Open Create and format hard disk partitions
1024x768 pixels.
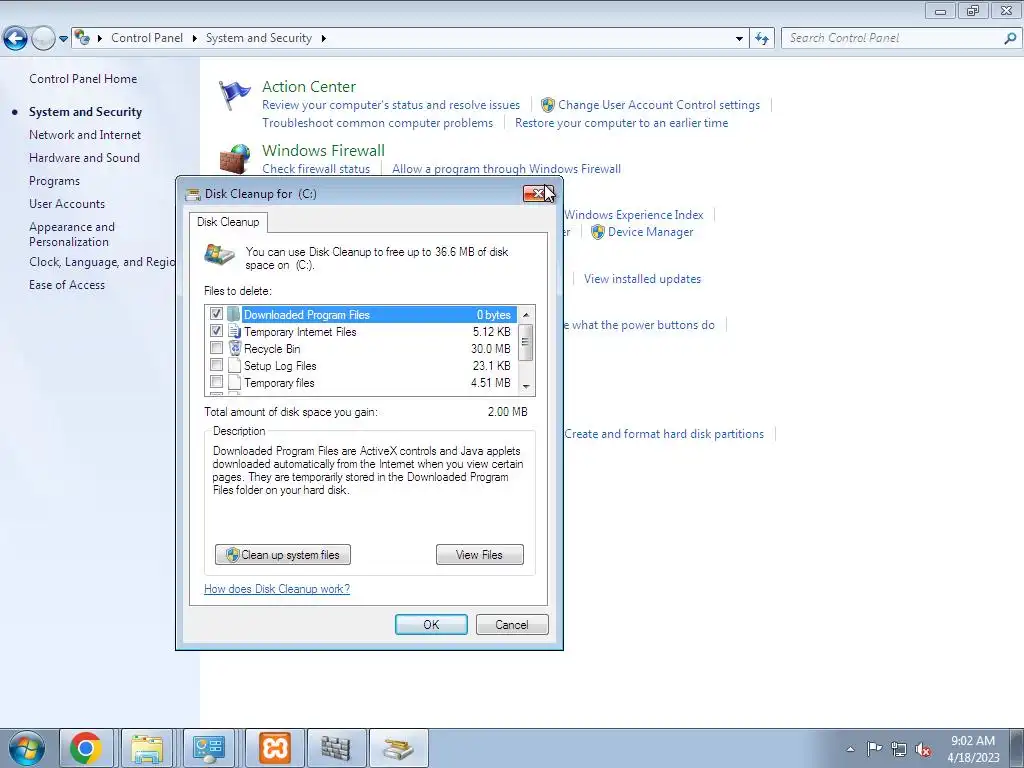(664, 434)
